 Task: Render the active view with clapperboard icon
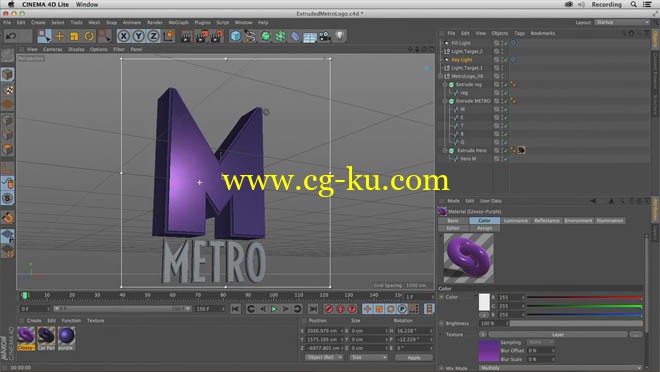186,37
